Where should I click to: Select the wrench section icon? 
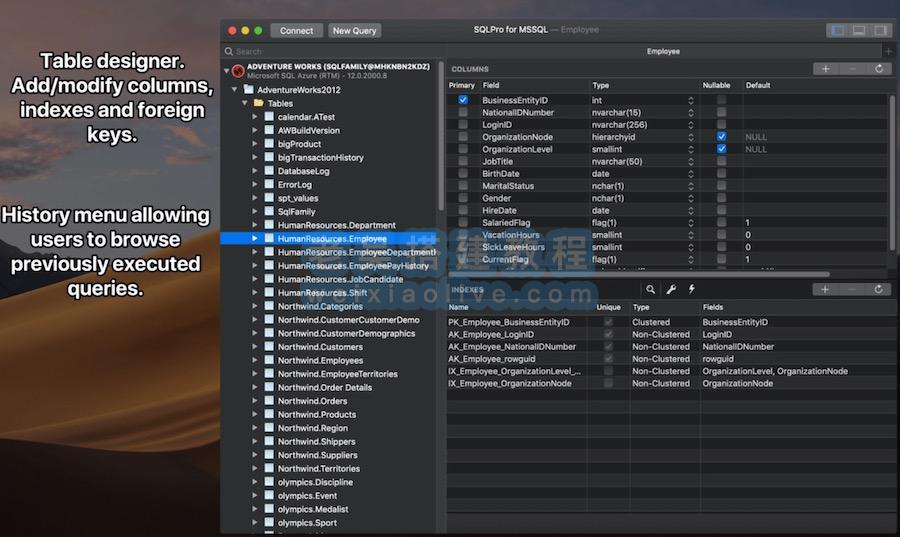coord(671,289)
